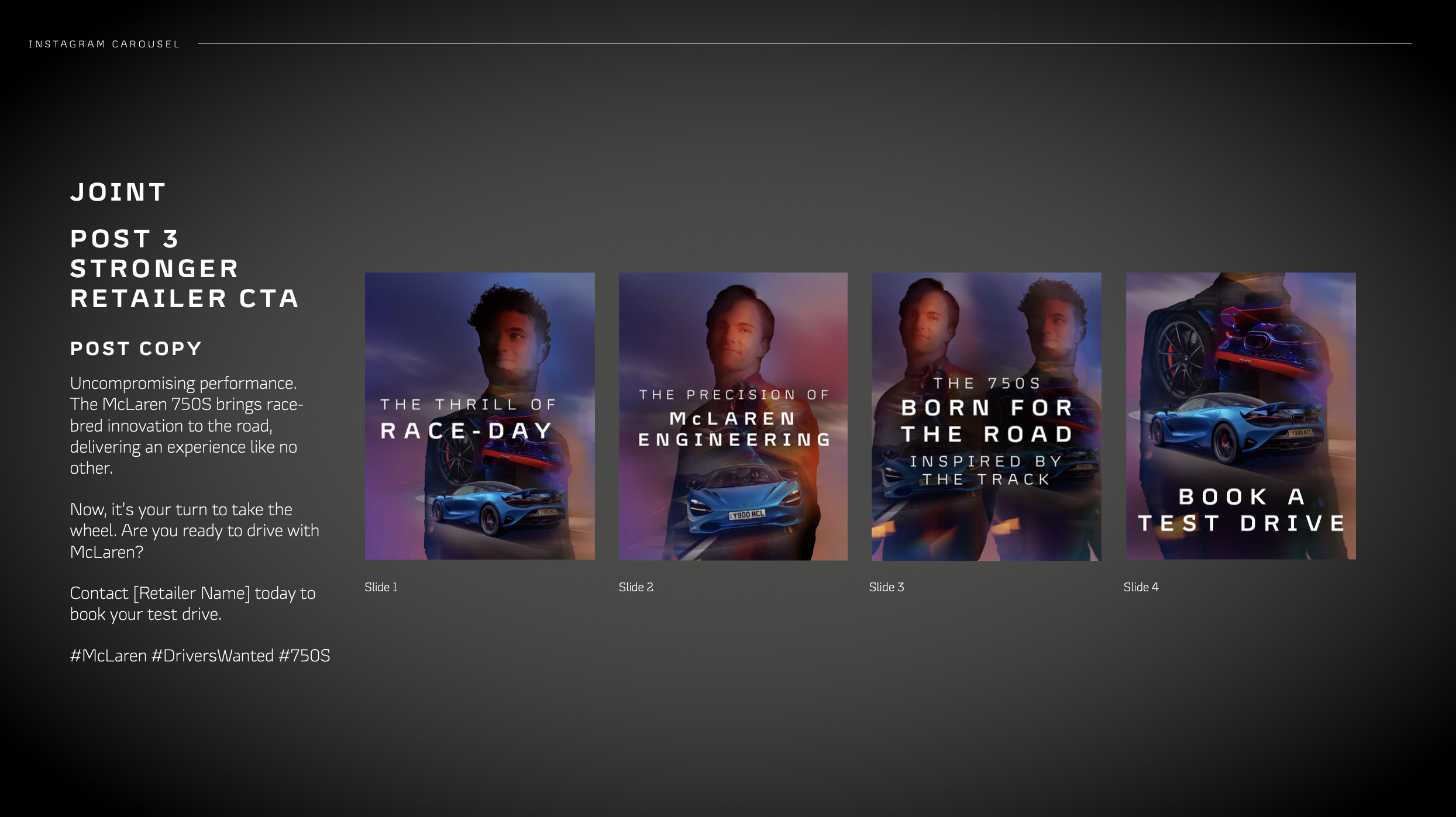
Task: Click the 'Slide 3' caption
Action: pos(886,587)
